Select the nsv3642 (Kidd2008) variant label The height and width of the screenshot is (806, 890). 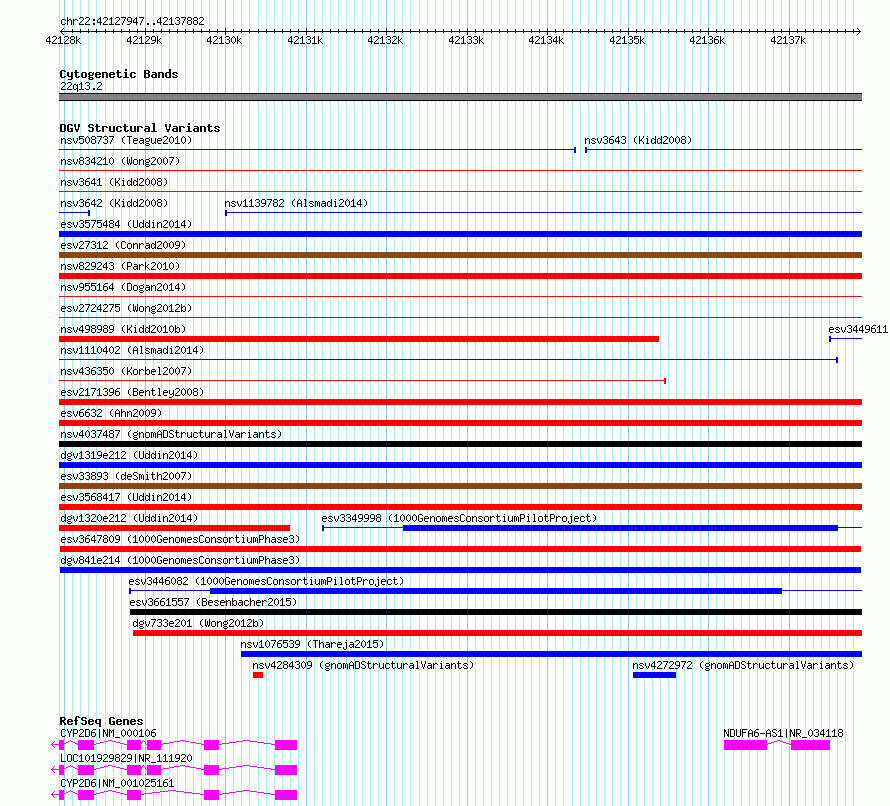[x=114, y=203]
